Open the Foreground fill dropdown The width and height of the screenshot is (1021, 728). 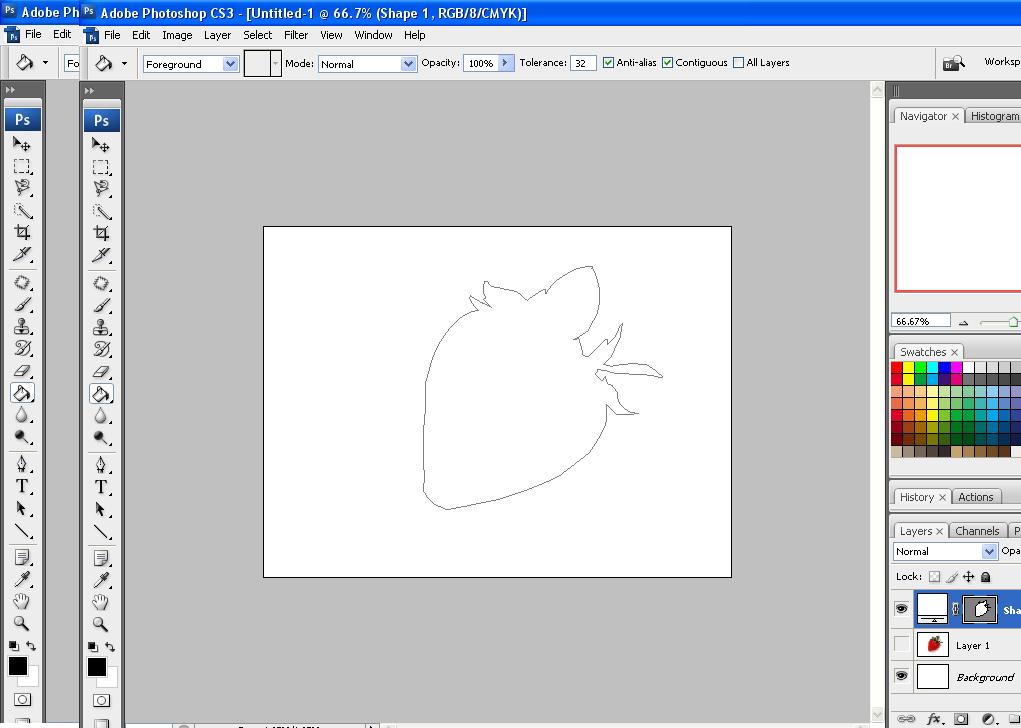(231, 63)
